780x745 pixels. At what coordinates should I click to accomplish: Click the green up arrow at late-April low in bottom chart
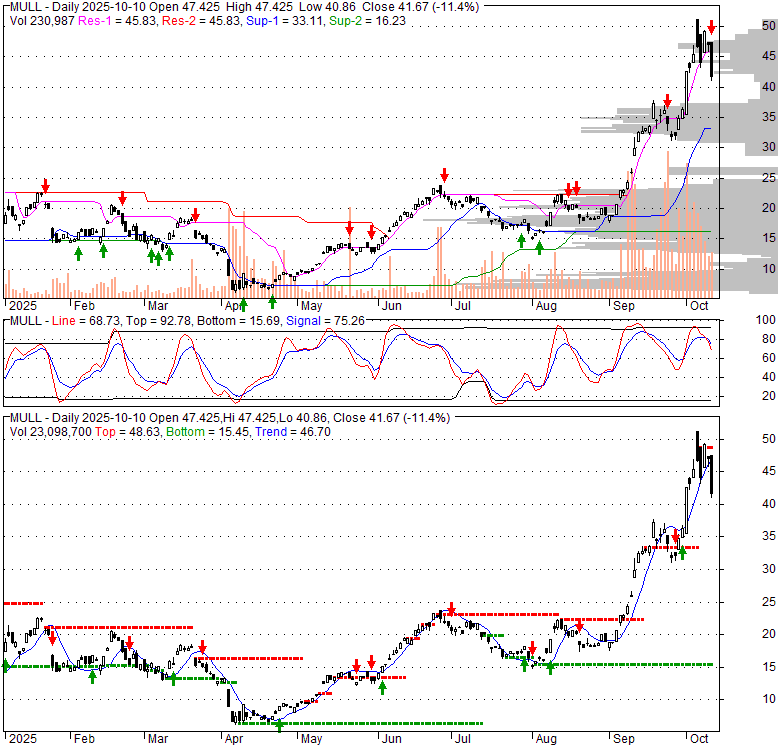coord(279,725)
